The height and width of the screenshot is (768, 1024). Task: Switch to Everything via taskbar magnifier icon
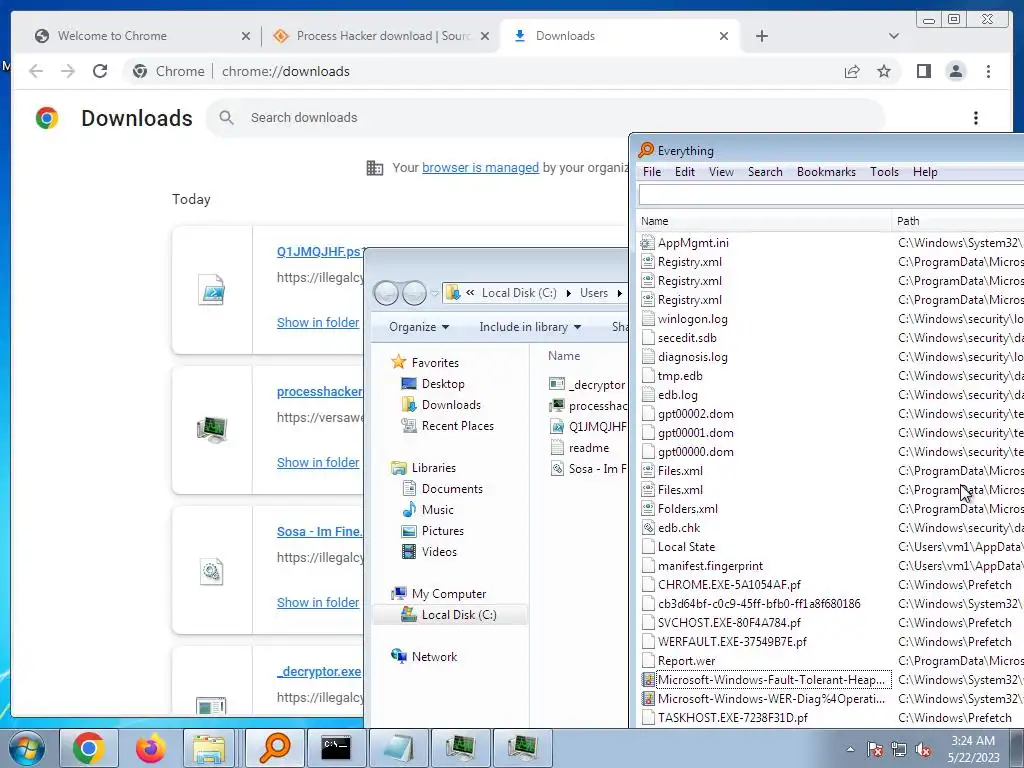[x=275, y=748]
